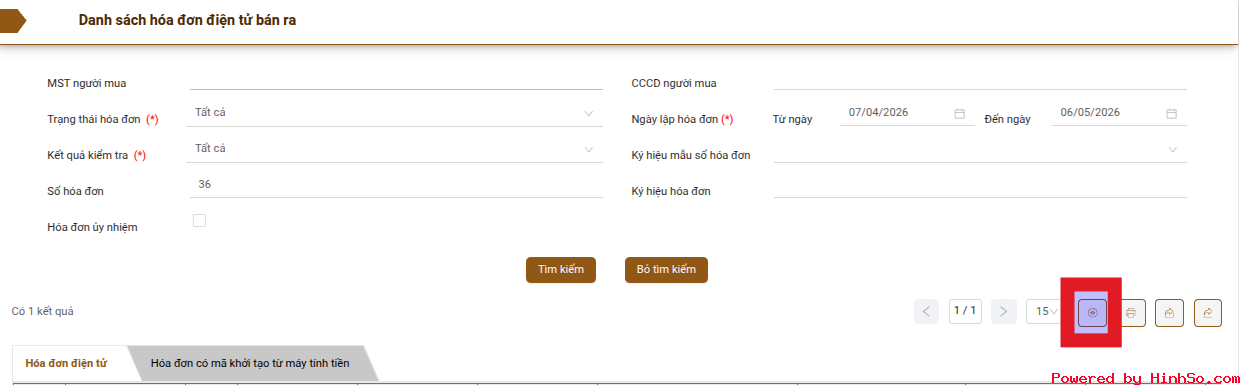Click the view invoice eye icon button
Image resolution: width=1241 pixels, height=385 pixels.
click(1092, 312)
